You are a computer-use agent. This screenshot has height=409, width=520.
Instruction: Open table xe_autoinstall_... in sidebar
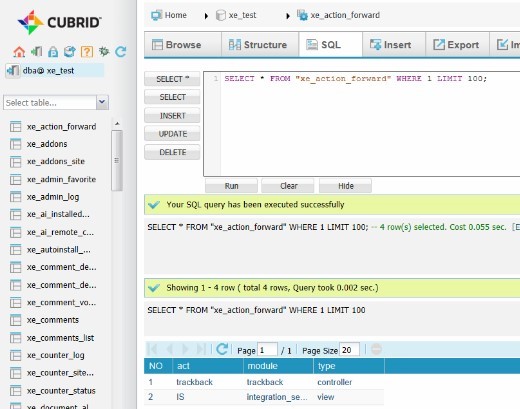point(50,250)
